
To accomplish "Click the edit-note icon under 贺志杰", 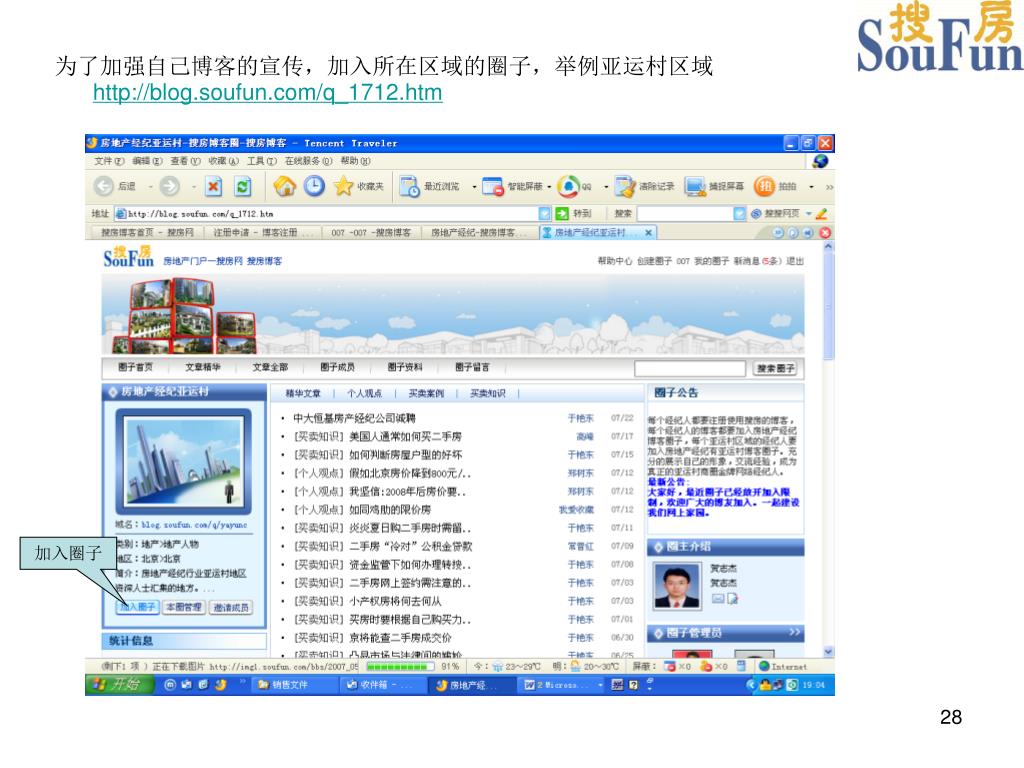I will (733, 598).
